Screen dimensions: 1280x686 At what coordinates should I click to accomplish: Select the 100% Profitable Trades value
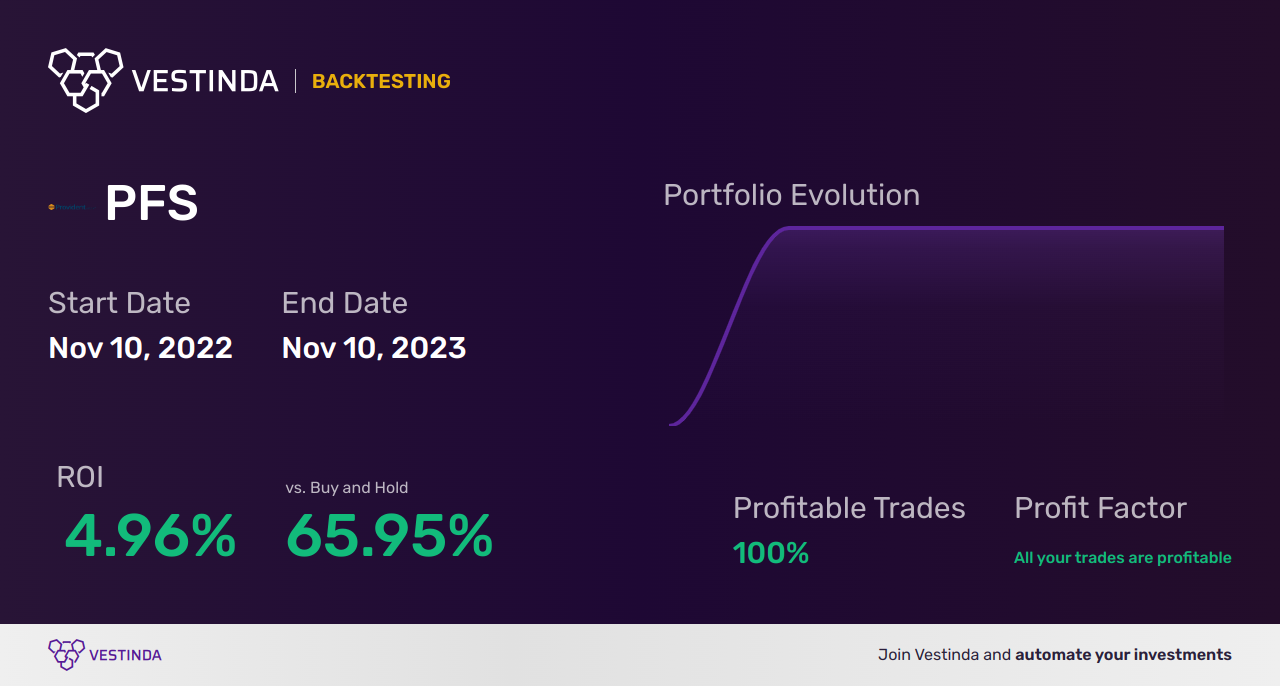pos(771,553)
